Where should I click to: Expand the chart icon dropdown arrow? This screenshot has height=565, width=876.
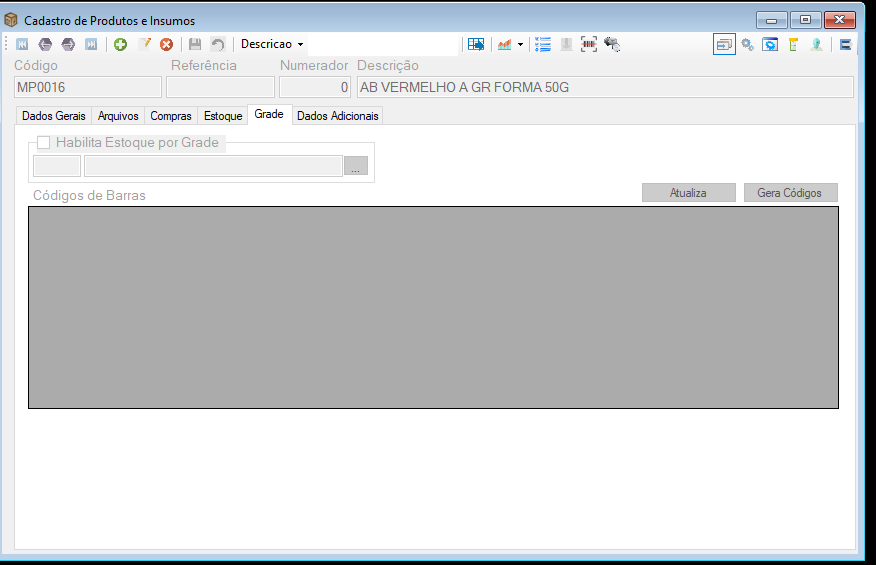coord(520,44)
